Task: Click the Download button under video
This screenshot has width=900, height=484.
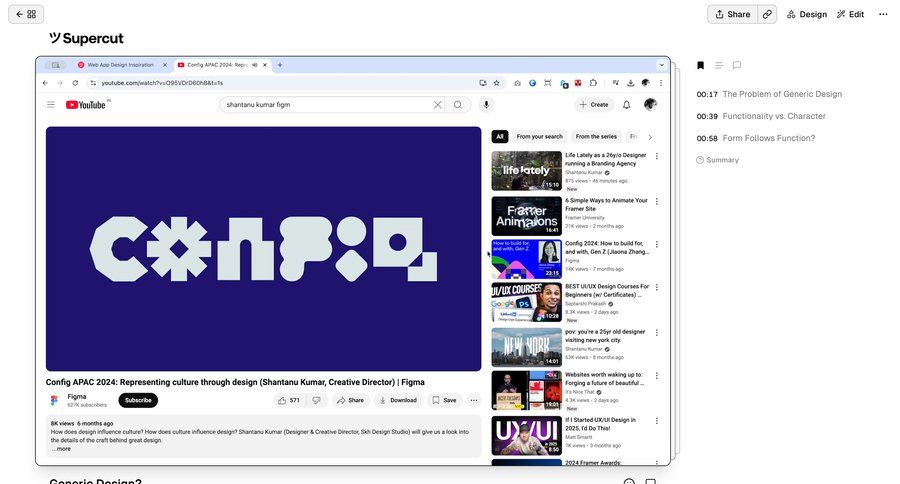Action: click(398, 400)
